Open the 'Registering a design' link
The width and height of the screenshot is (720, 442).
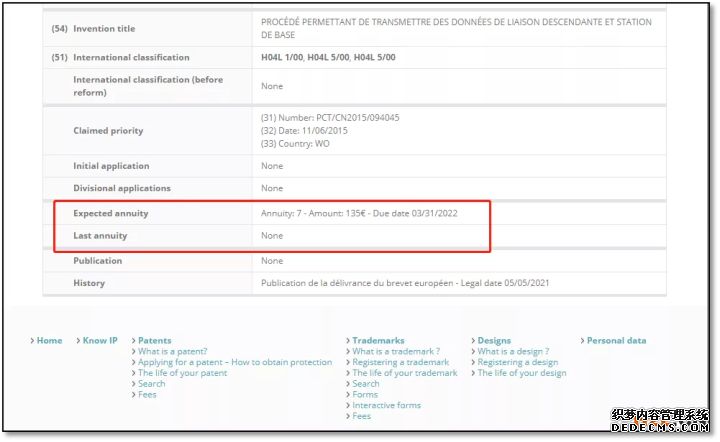[x=518, y=363]
